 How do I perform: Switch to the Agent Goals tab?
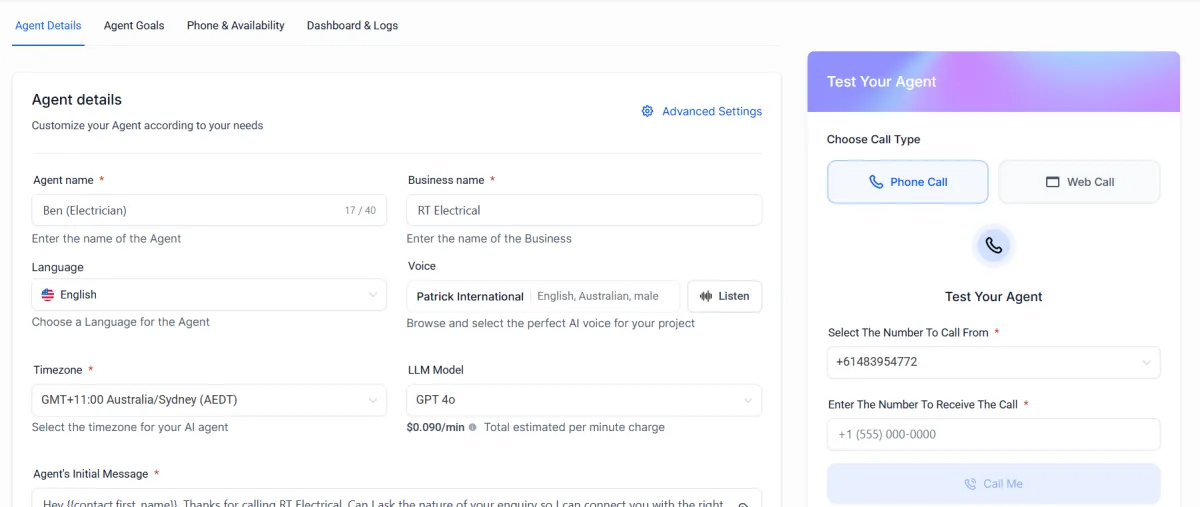134,25
